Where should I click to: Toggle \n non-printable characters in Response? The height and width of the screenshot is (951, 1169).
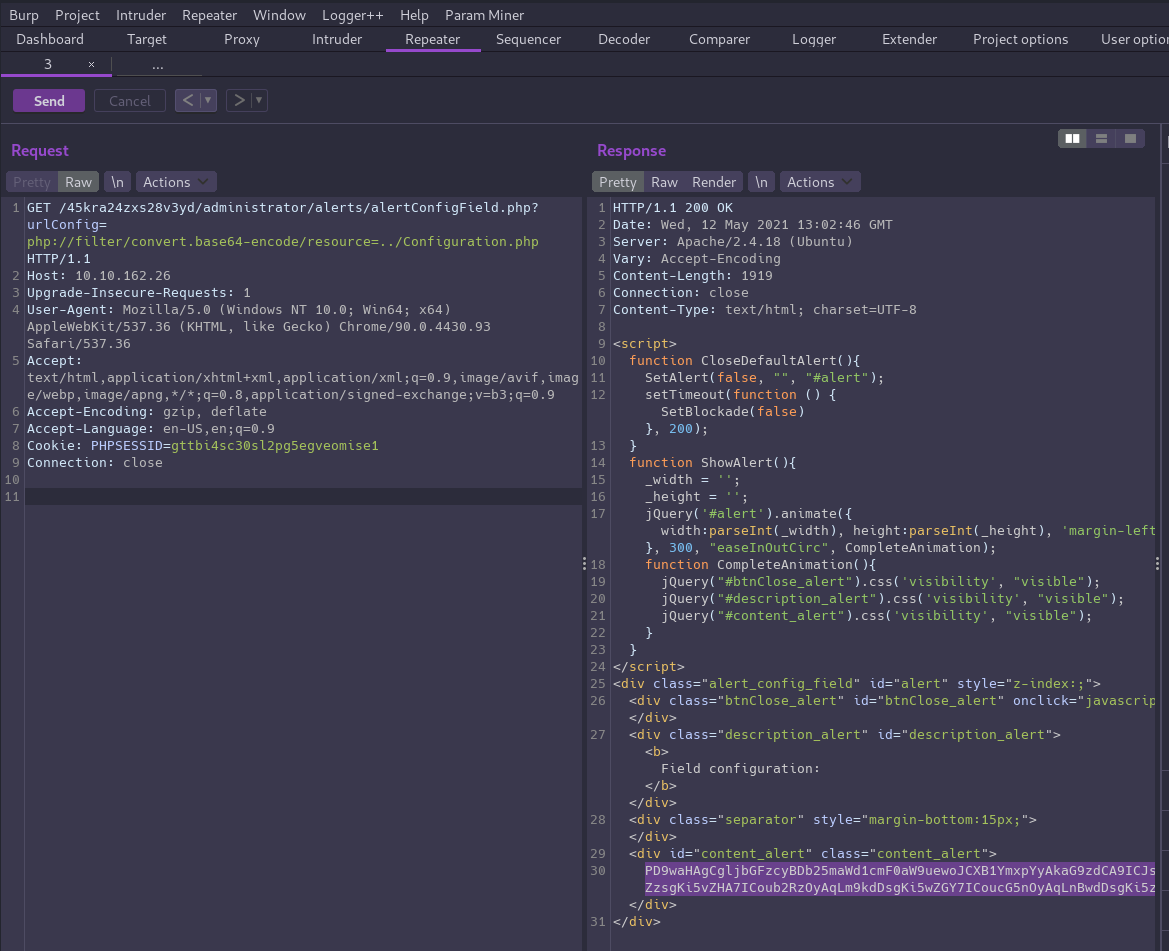pos(761,182)
